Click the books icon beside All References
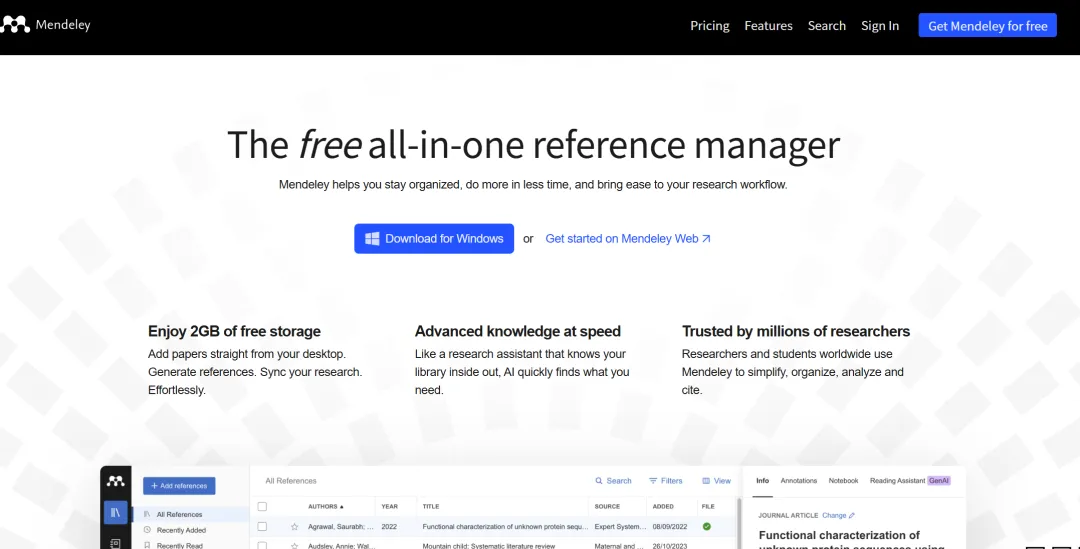 [147, 515]
